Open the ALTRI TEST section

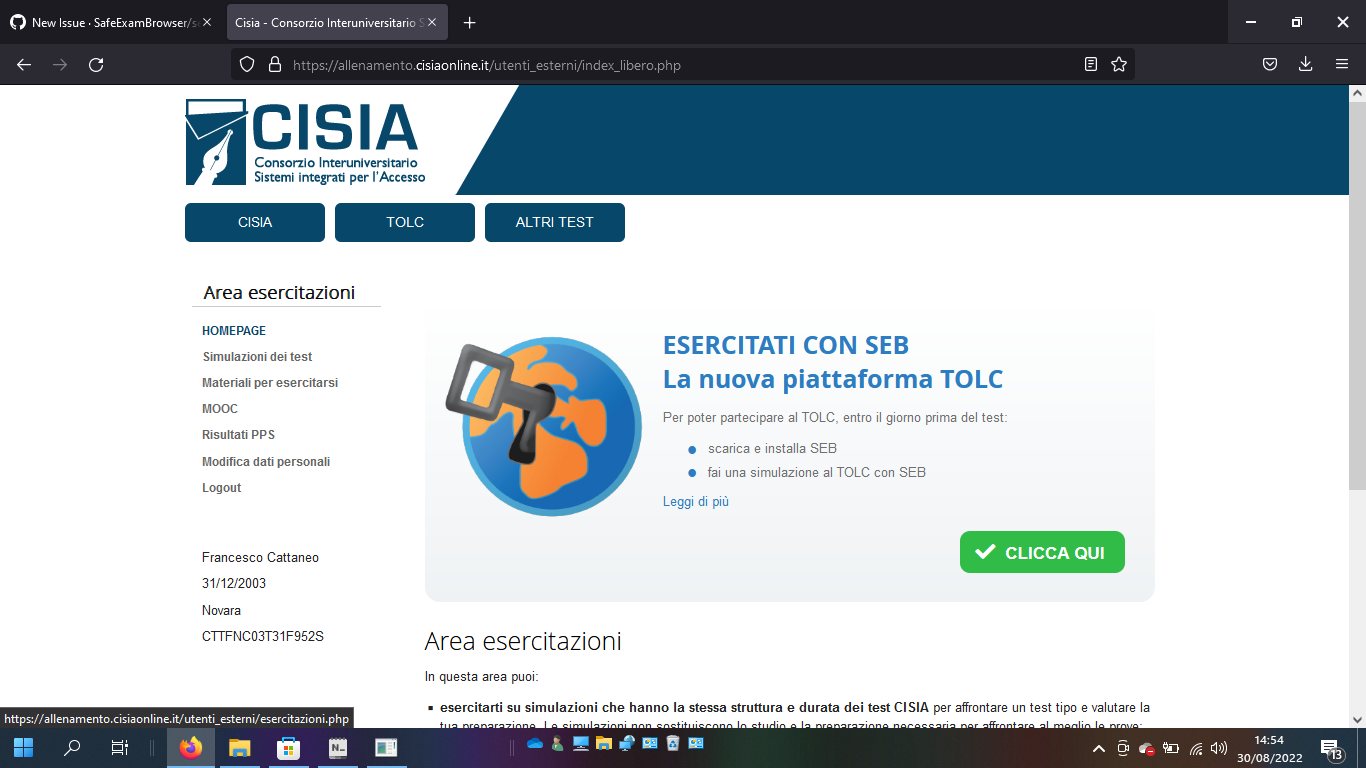tap(555, 222)
